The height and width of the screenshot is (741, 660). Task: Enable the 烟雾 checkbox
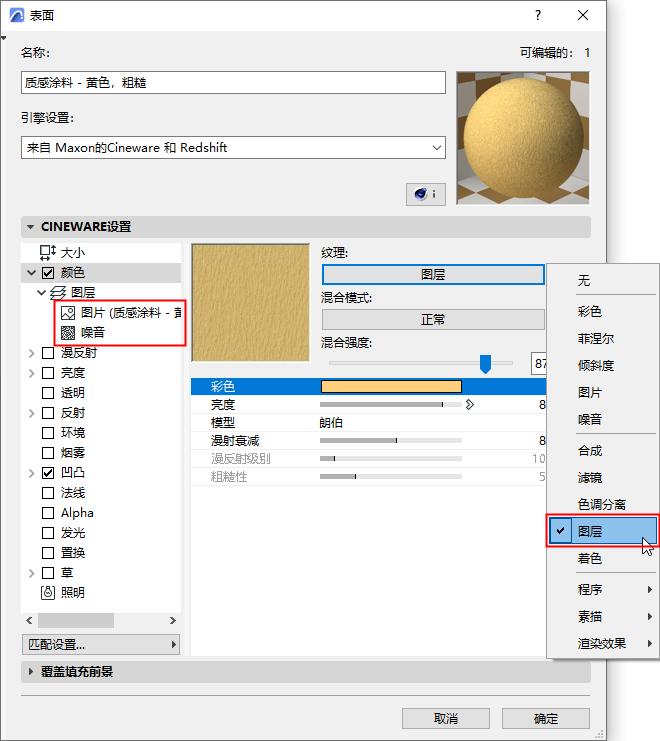pos(48,453)
